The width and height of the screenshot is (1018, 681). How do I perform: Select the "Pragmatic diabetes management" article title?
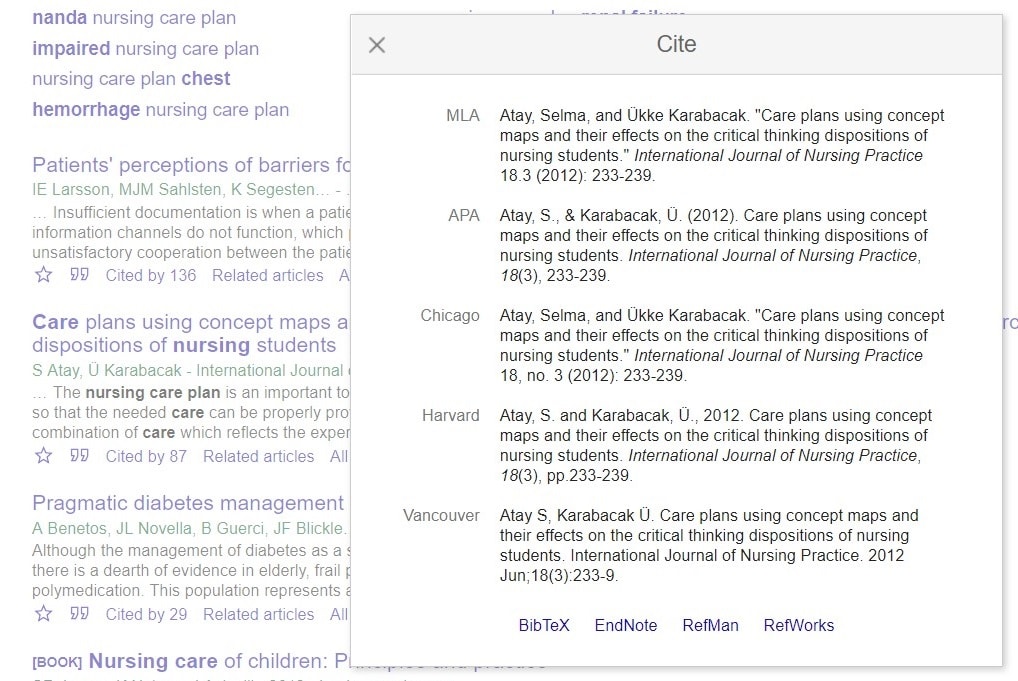(186, 502)
